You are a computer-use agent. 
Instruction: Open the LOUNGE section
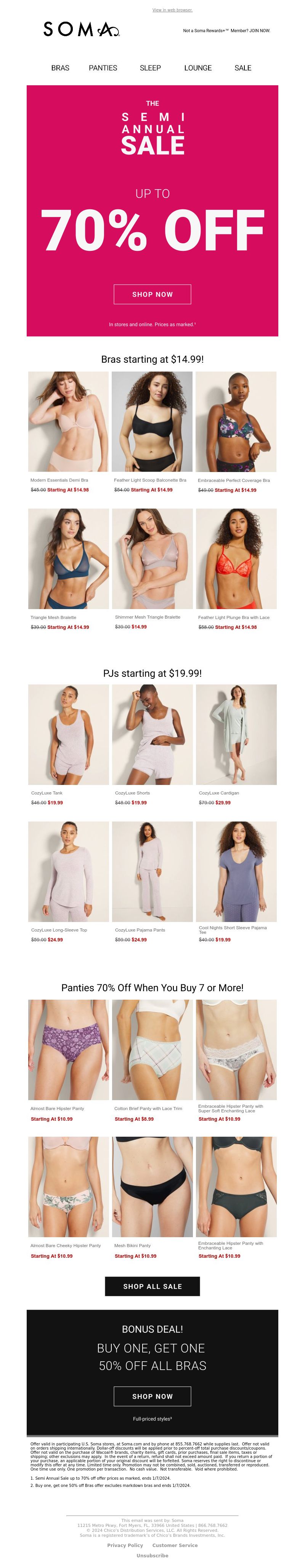click(198, 68)
